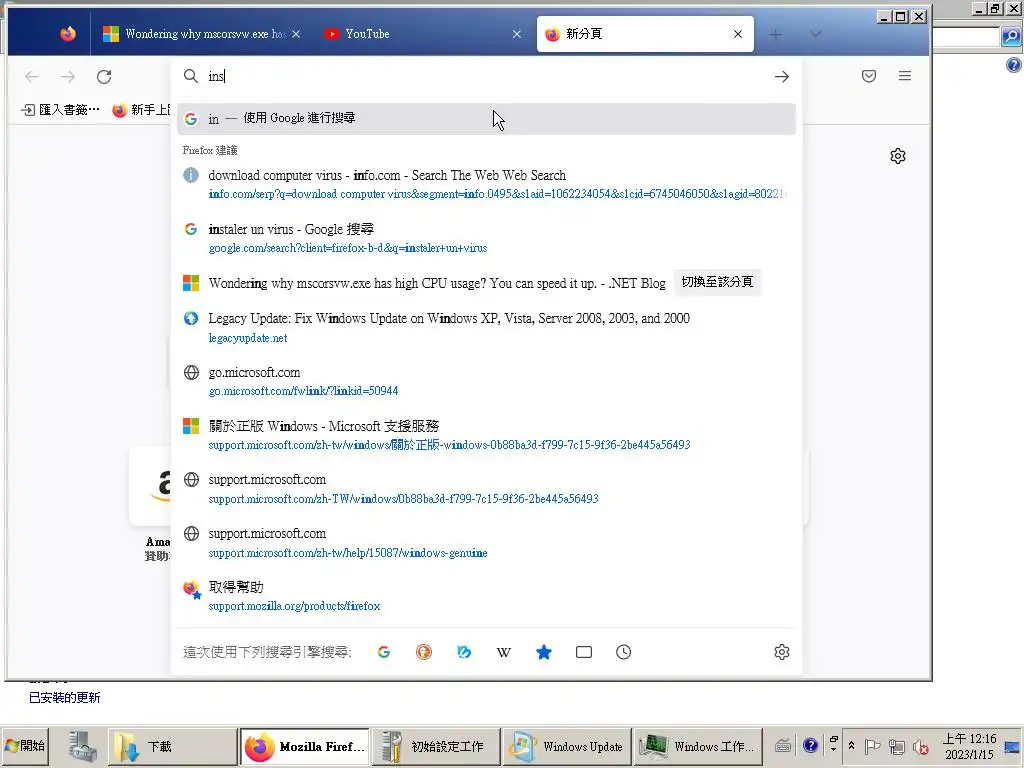Click the blue help icon in background window
1024x768 pixels.
(1014, 65)
